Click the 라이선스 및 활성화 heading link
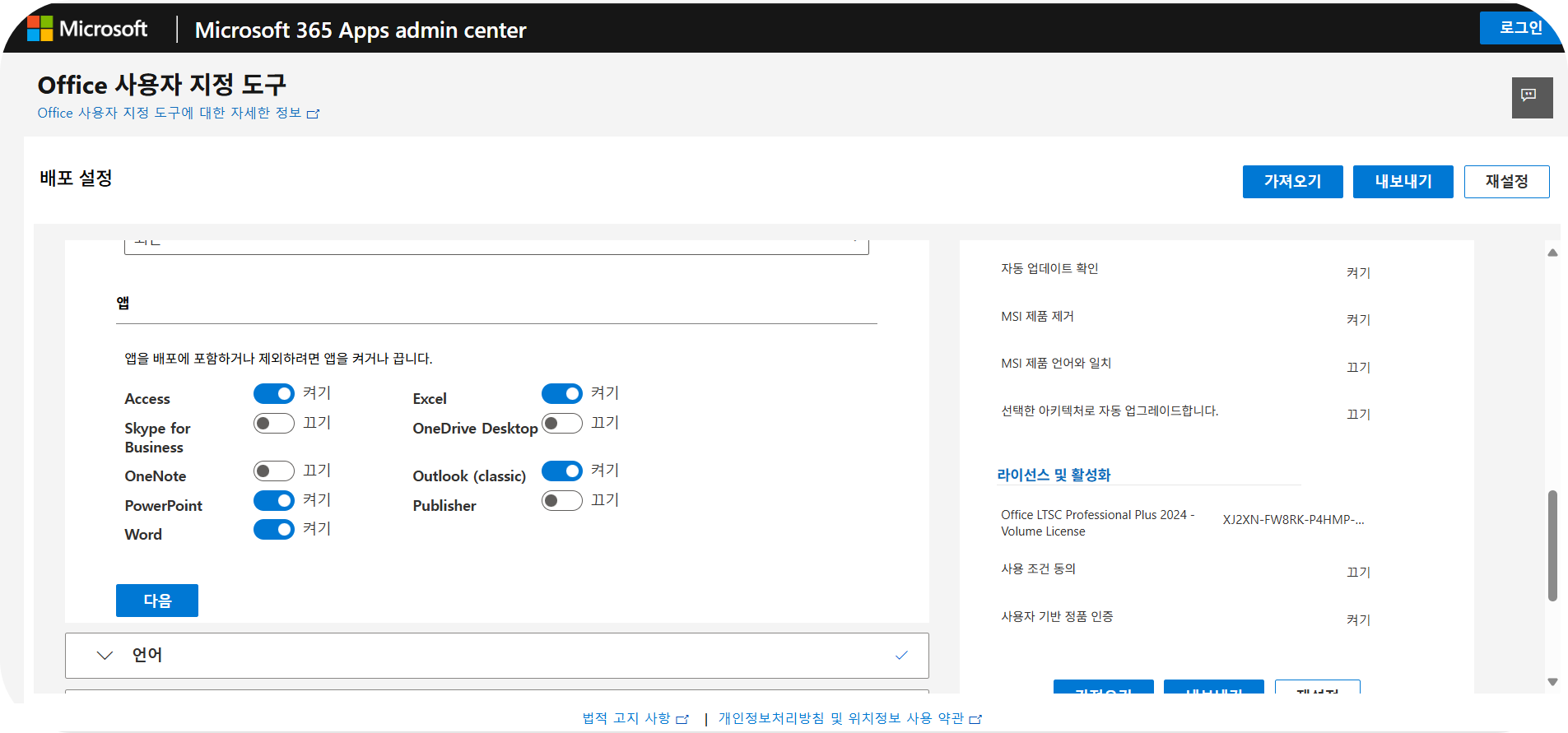The image size is (1568, 733). (x=1054, y=475)
